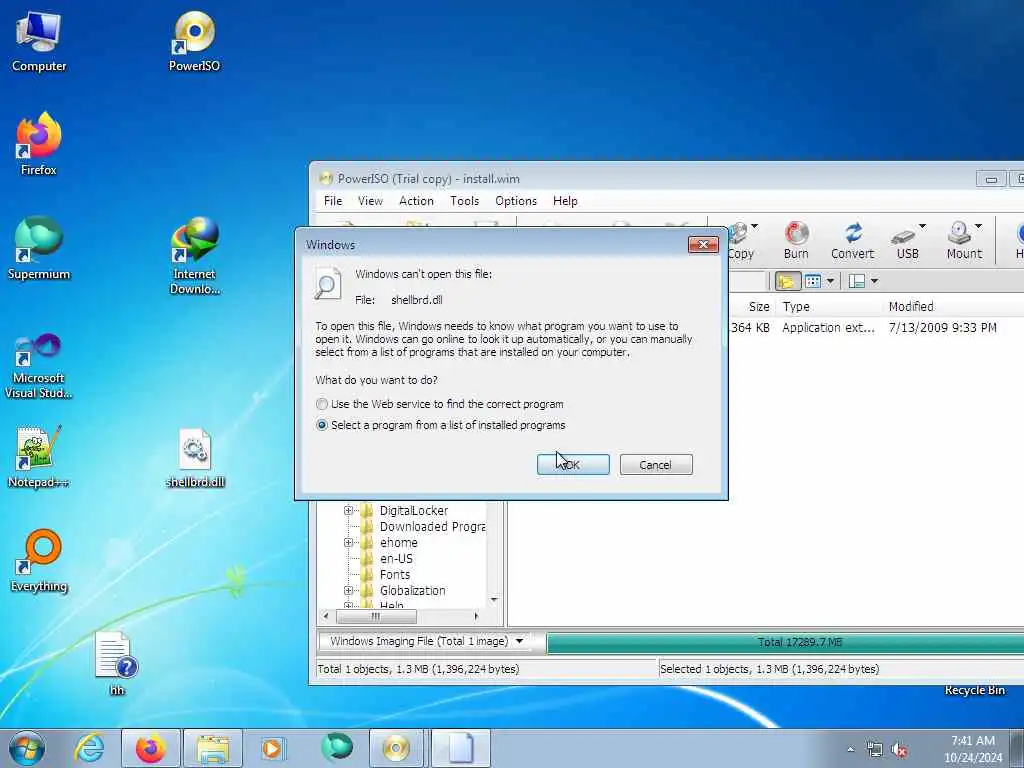The image size is (1024, 768).
Task: Confirm the dialog with the OK button
Action: click(573, 465)
